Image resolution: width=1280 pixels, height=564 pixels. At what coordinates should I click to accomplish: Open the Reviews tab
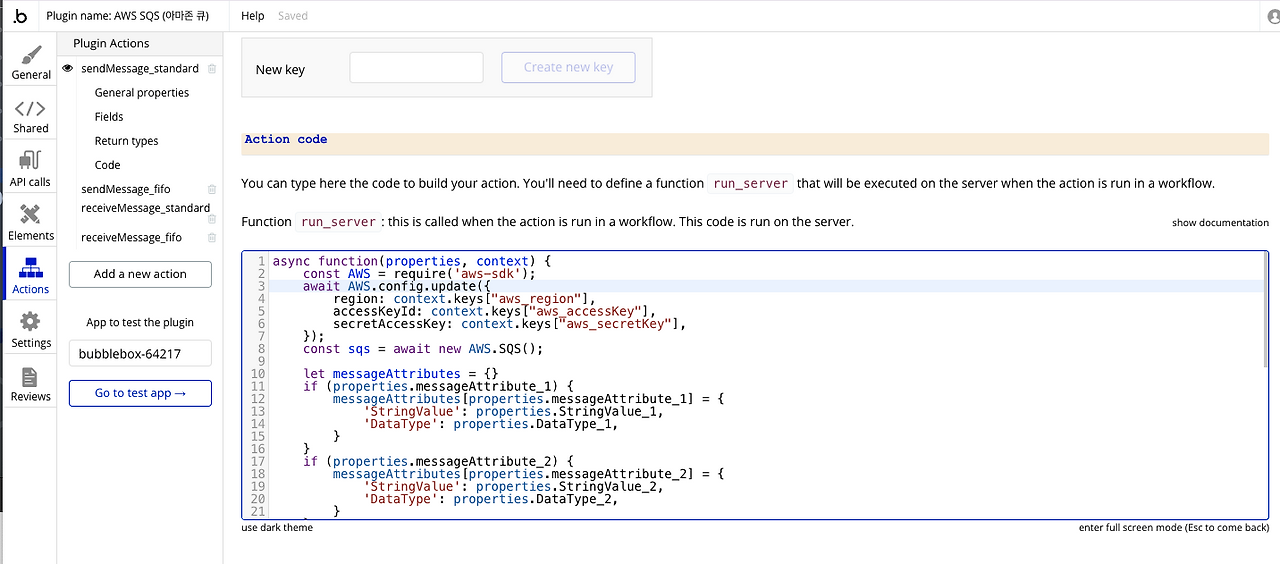click(31, 384)
